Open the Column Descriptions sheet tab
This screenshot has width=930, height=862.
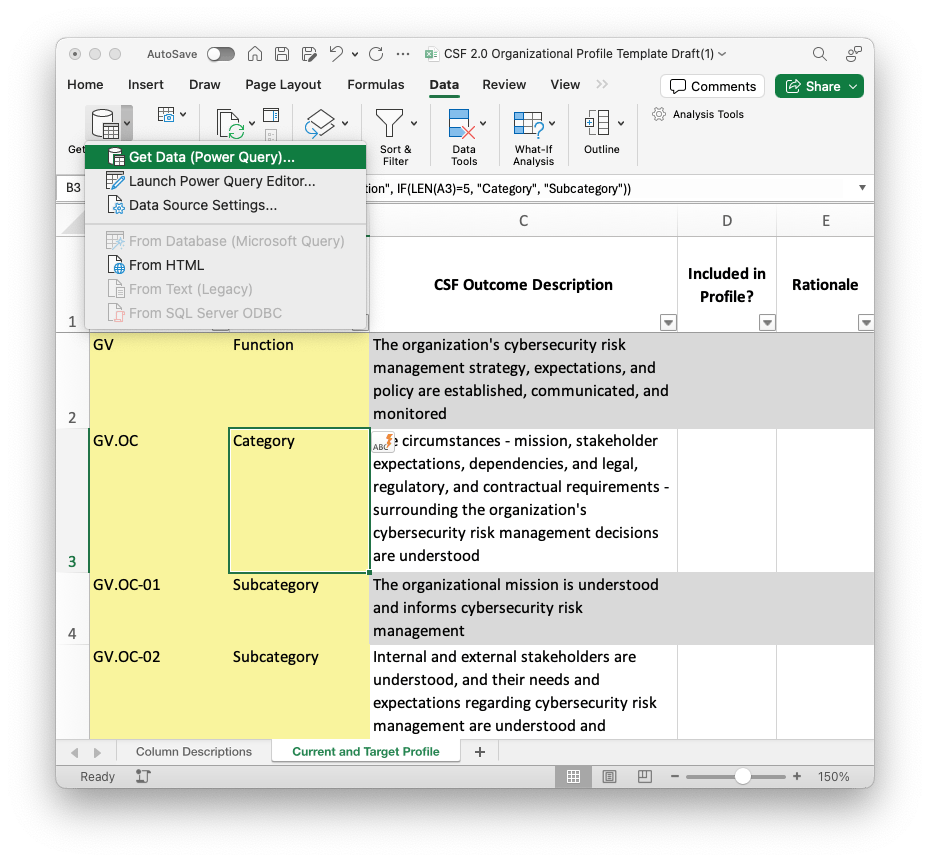point(194,752)
